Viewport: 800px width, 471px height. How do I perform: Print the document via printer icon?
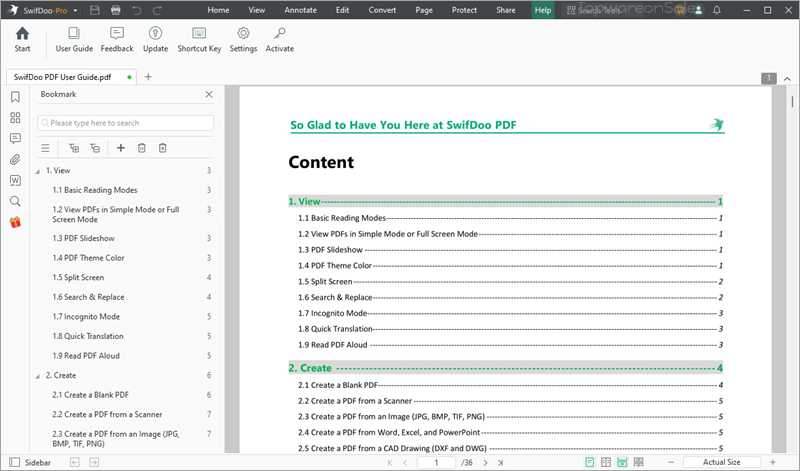point(116,10)
